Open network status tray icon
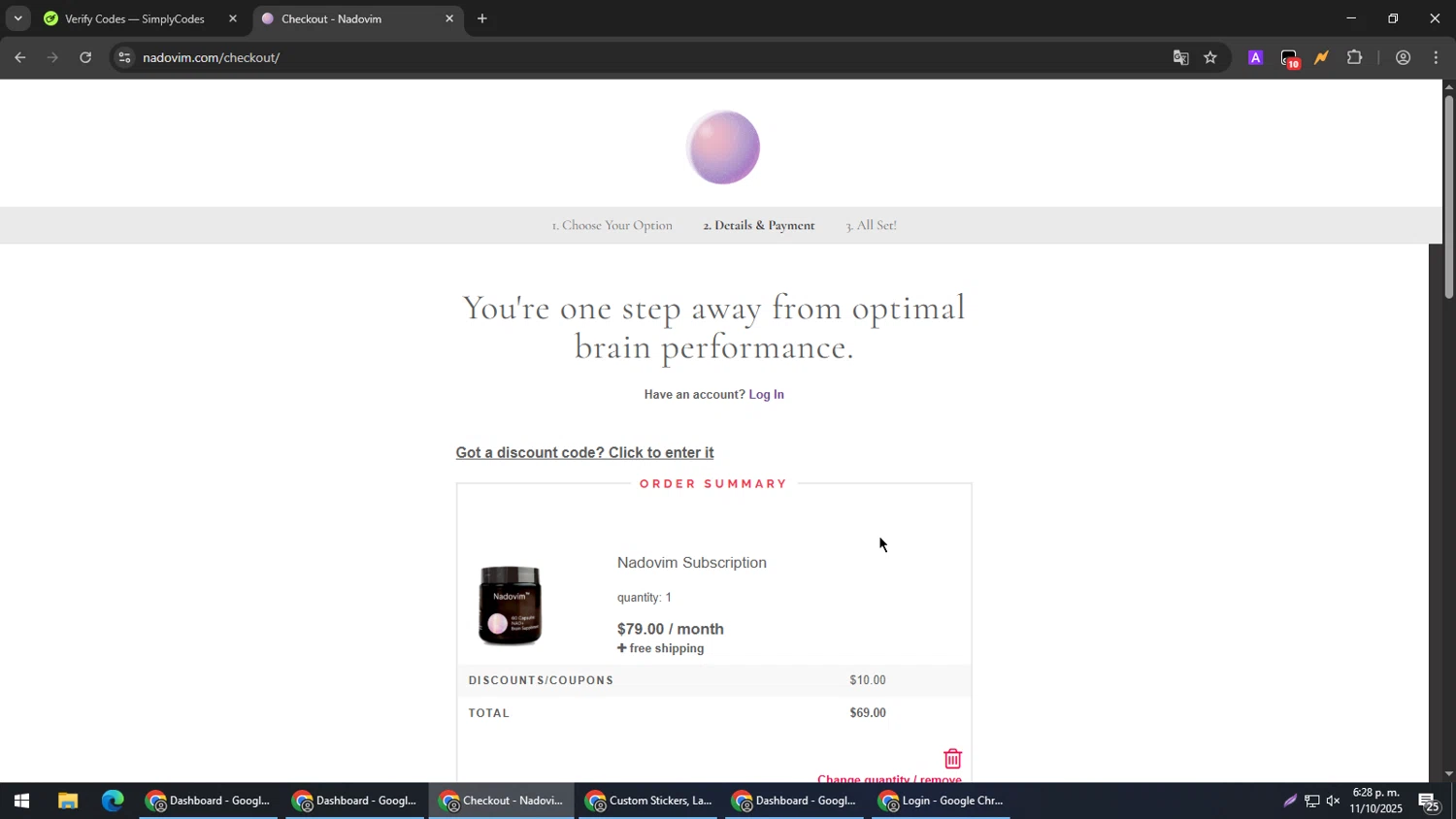1456x819 pixels. click(1311, 802)
